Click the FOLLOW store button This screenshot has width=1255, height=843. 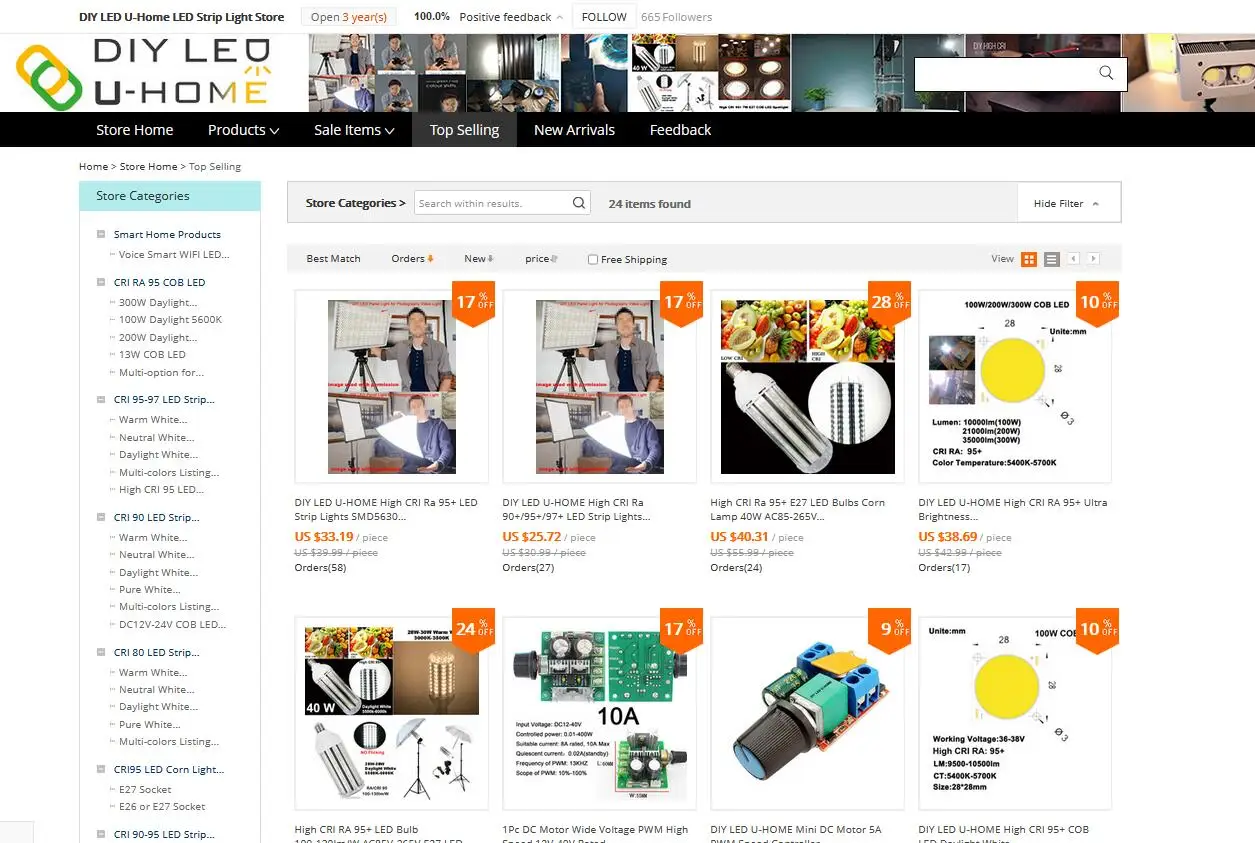[604, 17]
